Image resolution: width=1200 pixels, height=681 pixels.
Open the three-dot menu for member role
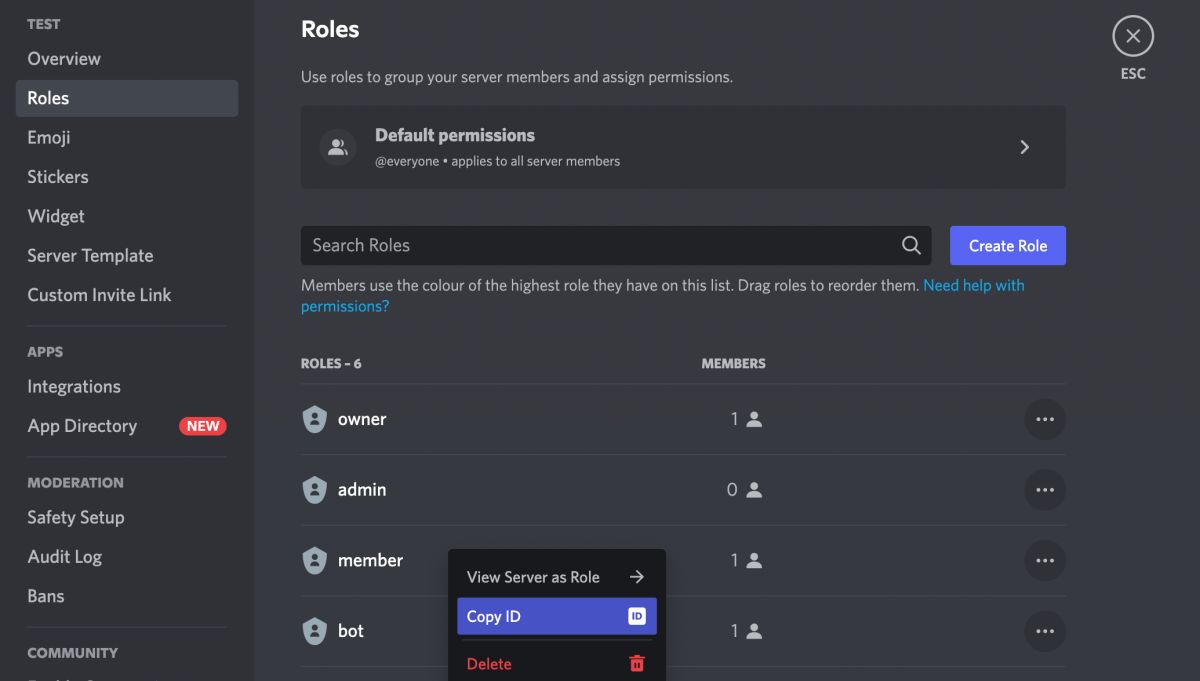point(1044,561)
